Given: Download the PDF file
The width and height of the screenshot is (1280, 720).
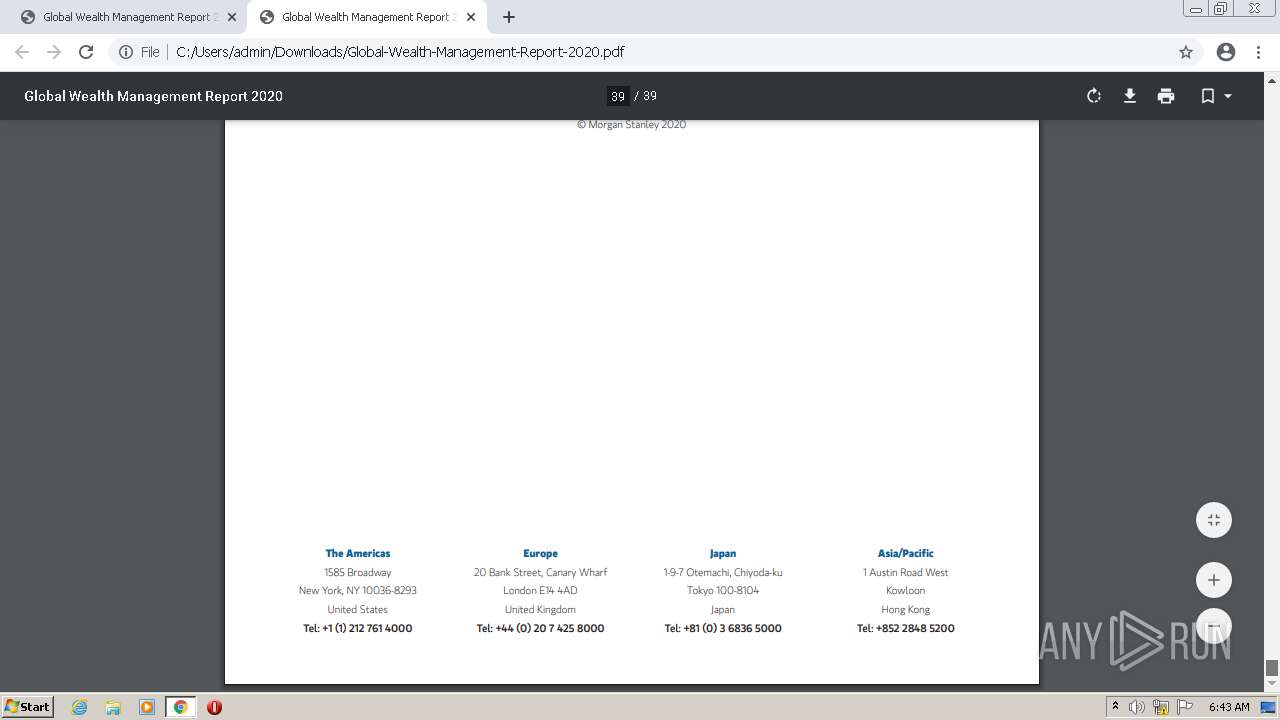Looking at the screenshot, I should pyautogui.click(x=1130, y=96).
